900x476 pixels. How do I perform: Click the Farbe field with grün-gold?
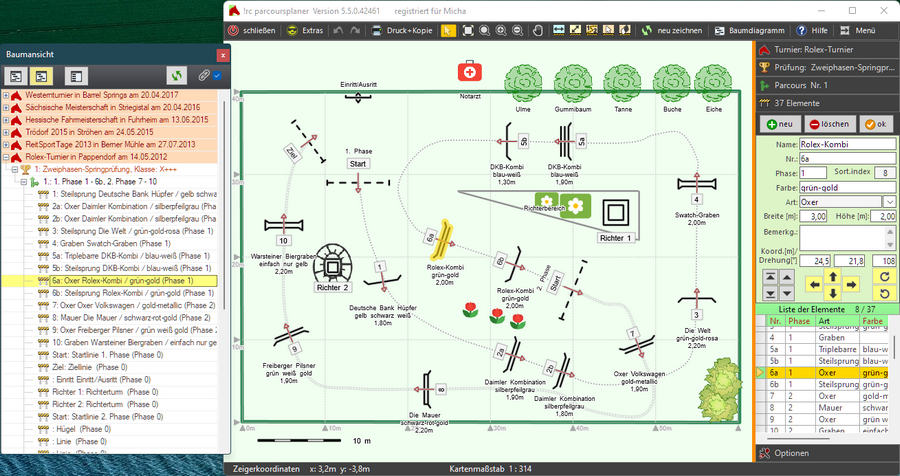pos(847,188)
